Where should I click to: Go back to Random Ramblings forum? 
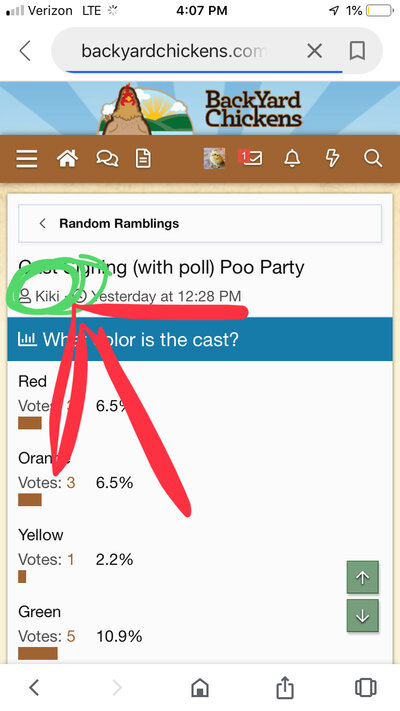coord(200,224)
